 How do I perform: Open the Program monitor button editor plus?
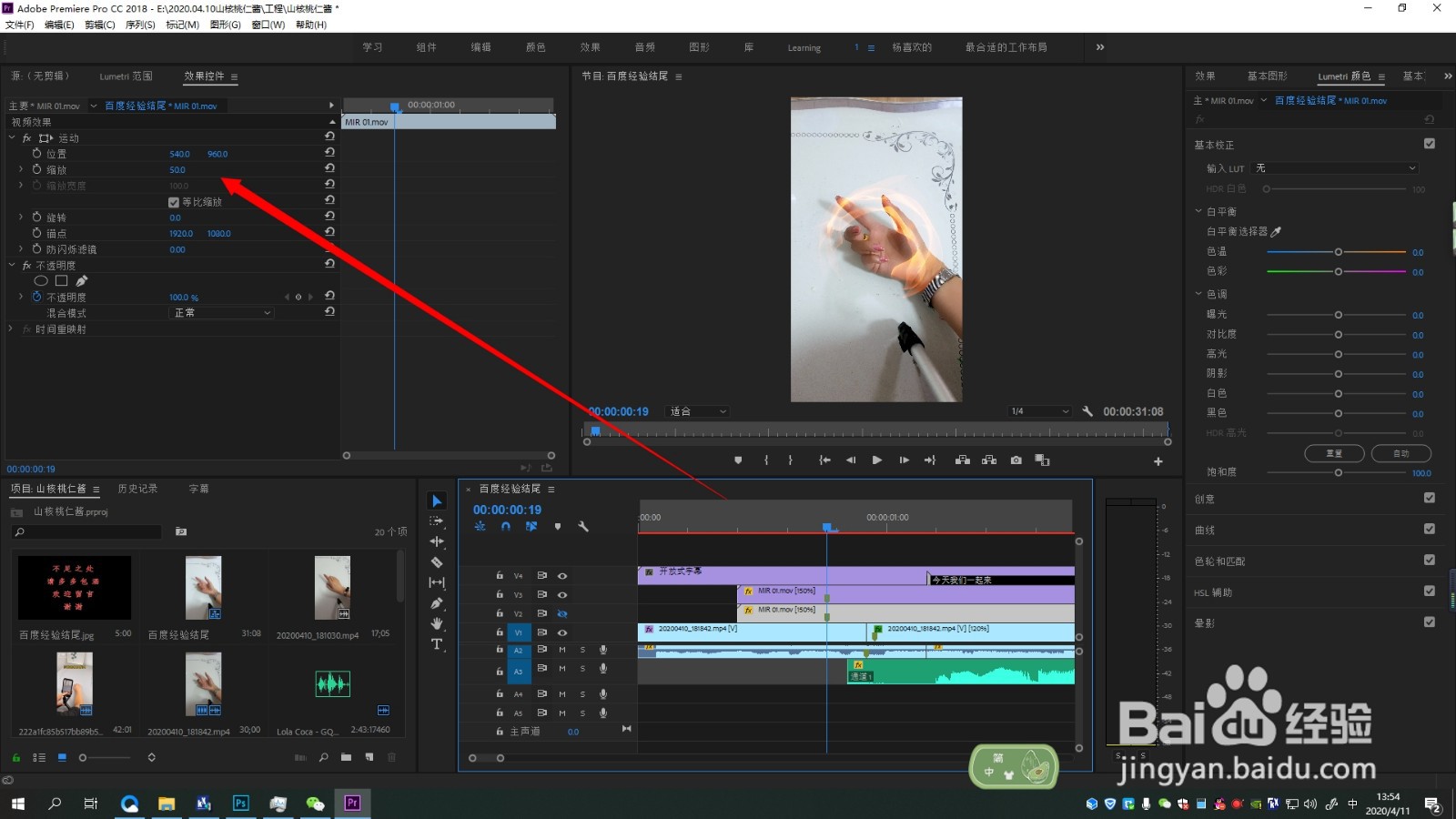[1158, 461]
